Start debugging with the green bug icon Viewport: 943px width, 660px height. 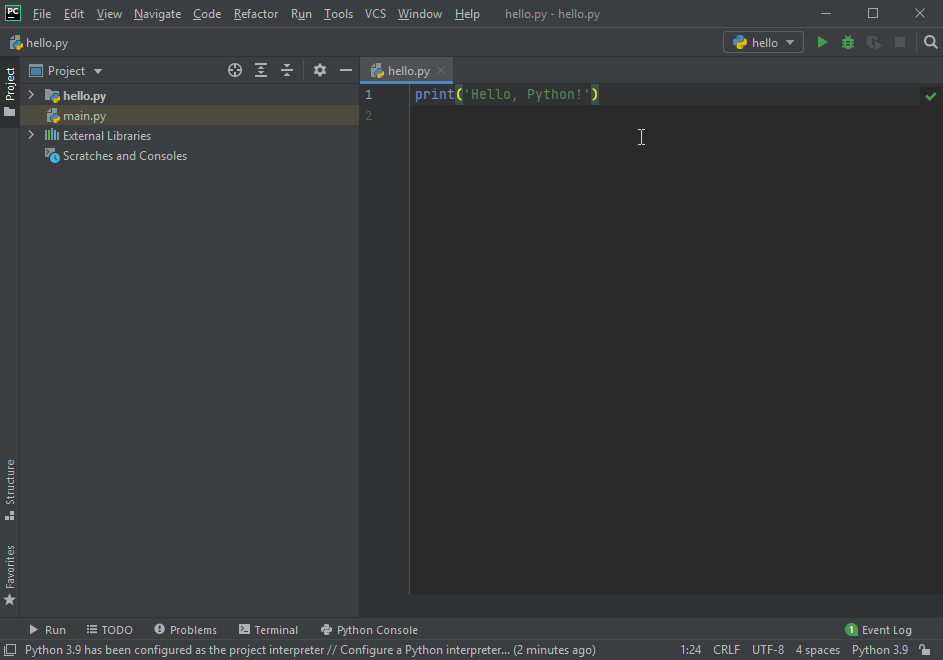click(848, 43)
